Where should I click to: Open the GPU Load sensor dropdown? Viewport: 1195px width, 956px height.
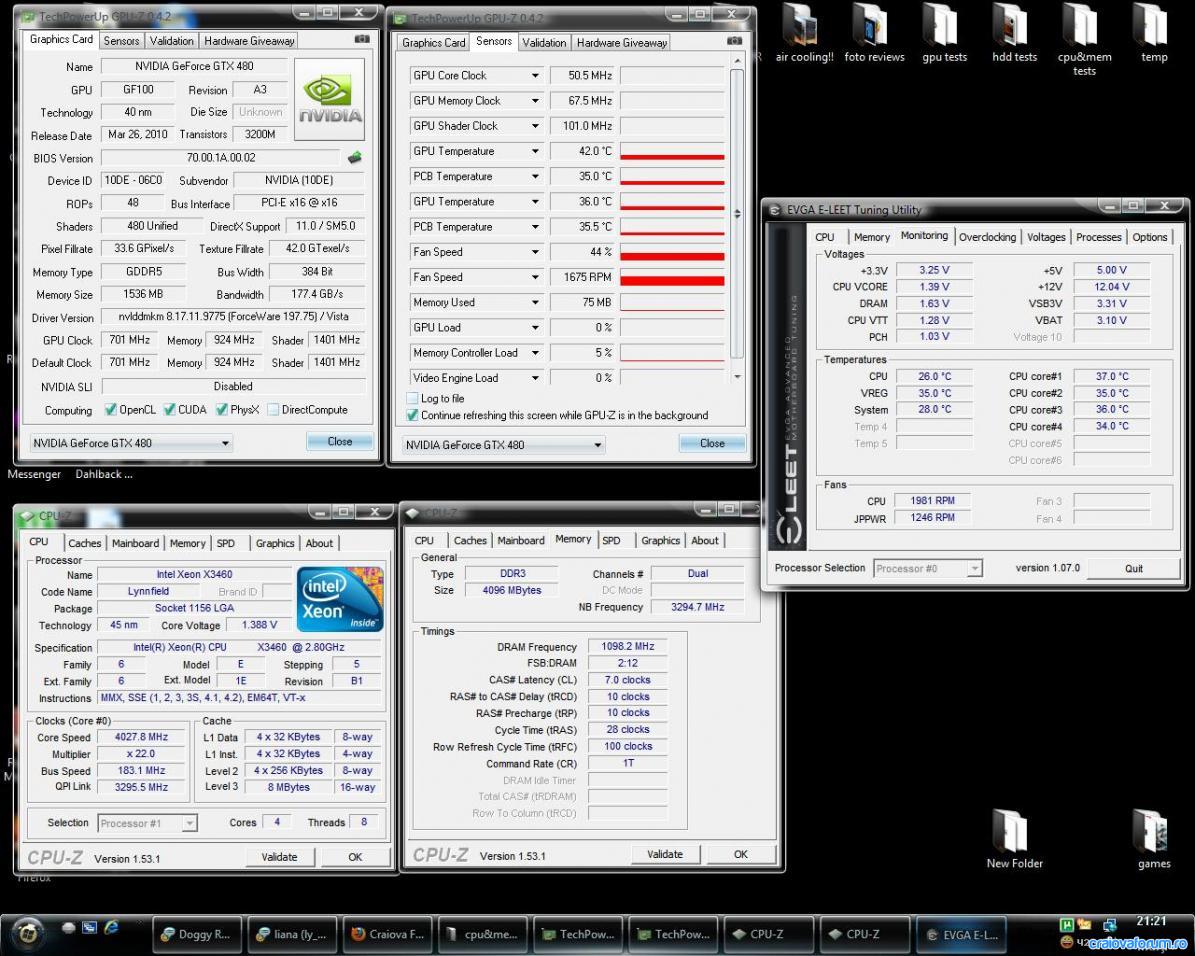click(x=535, y=328)
